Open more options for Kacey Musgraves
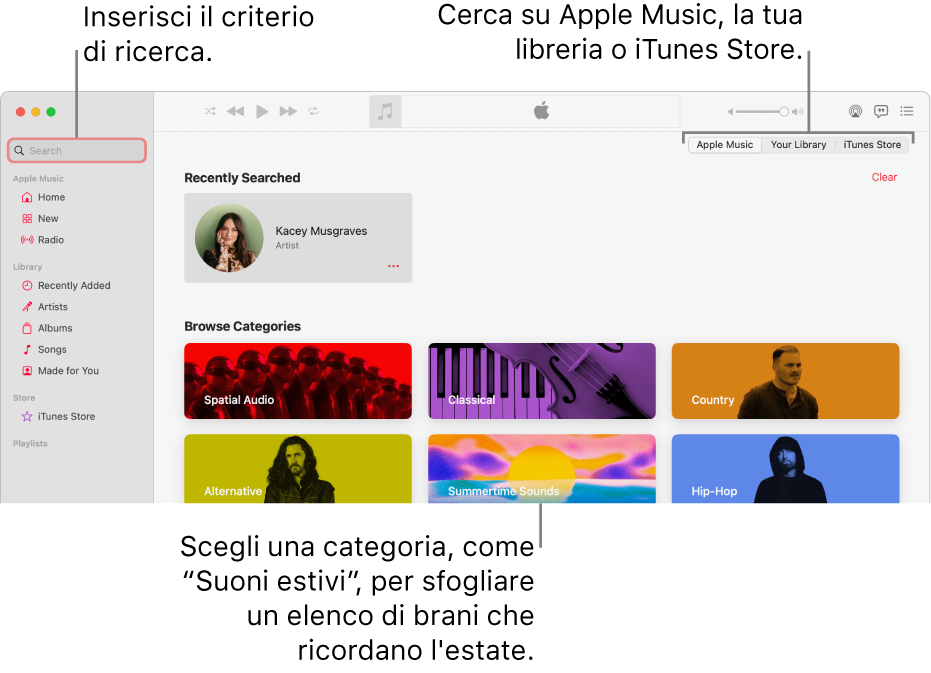Viewport: 931px width, 673px height. (x=393, y=266)
